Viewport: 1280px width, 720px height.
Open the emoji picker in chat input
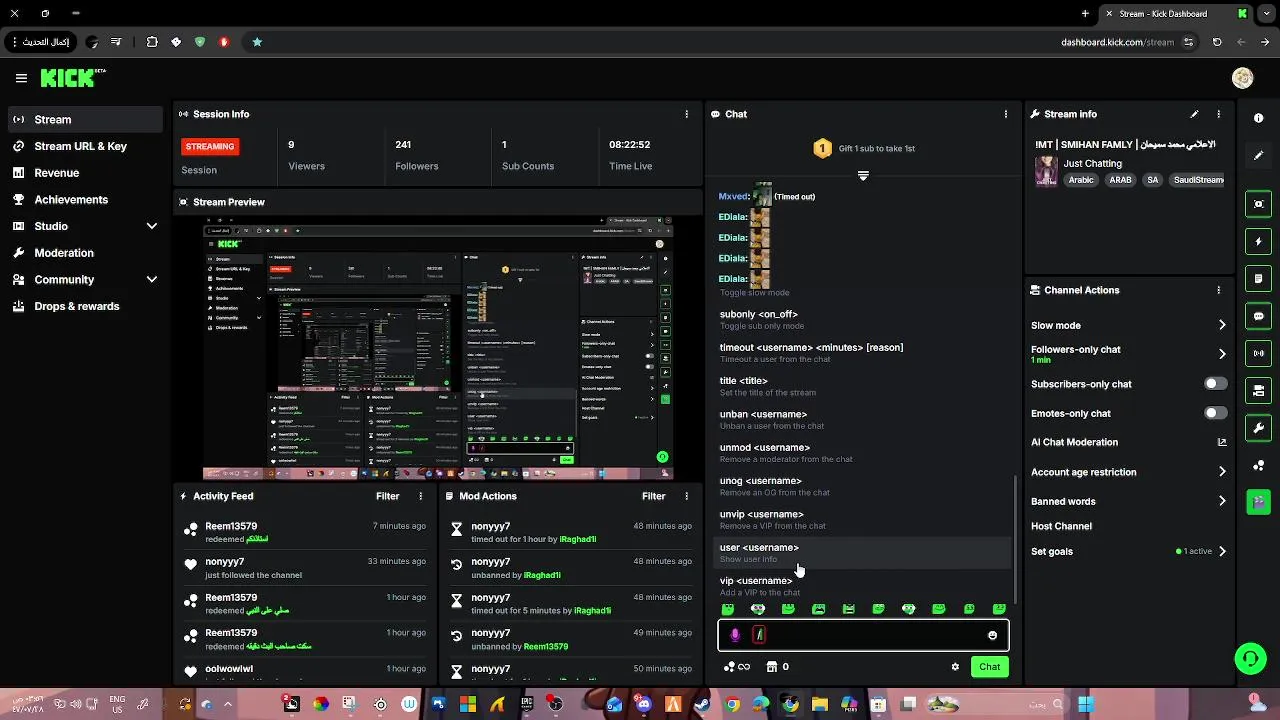tap(992, 635)
